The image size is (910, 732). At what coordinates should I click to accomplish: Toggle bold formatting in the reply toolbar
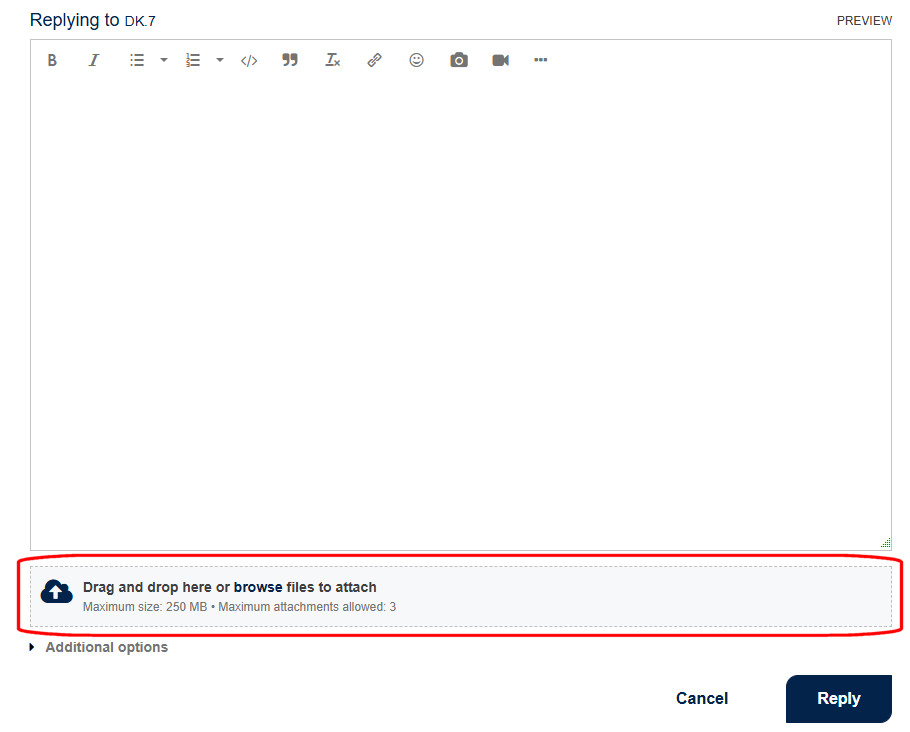pyautogui.click(x=52, y=60)
